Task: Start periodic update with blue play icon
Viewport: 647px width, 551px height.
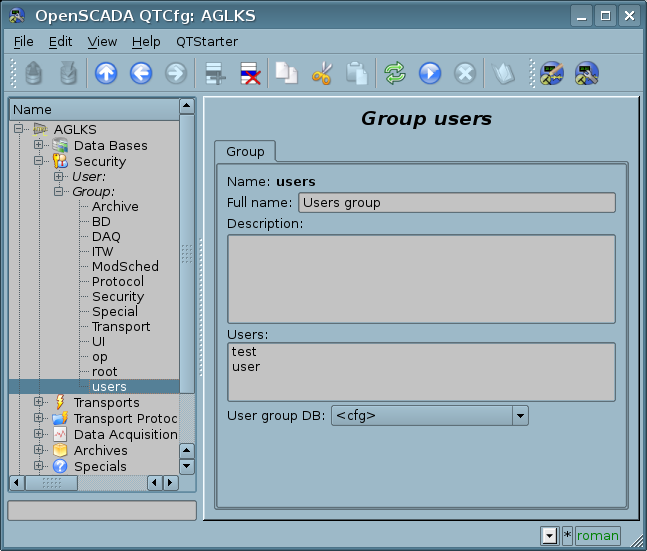Action: [x=430, y=73]
